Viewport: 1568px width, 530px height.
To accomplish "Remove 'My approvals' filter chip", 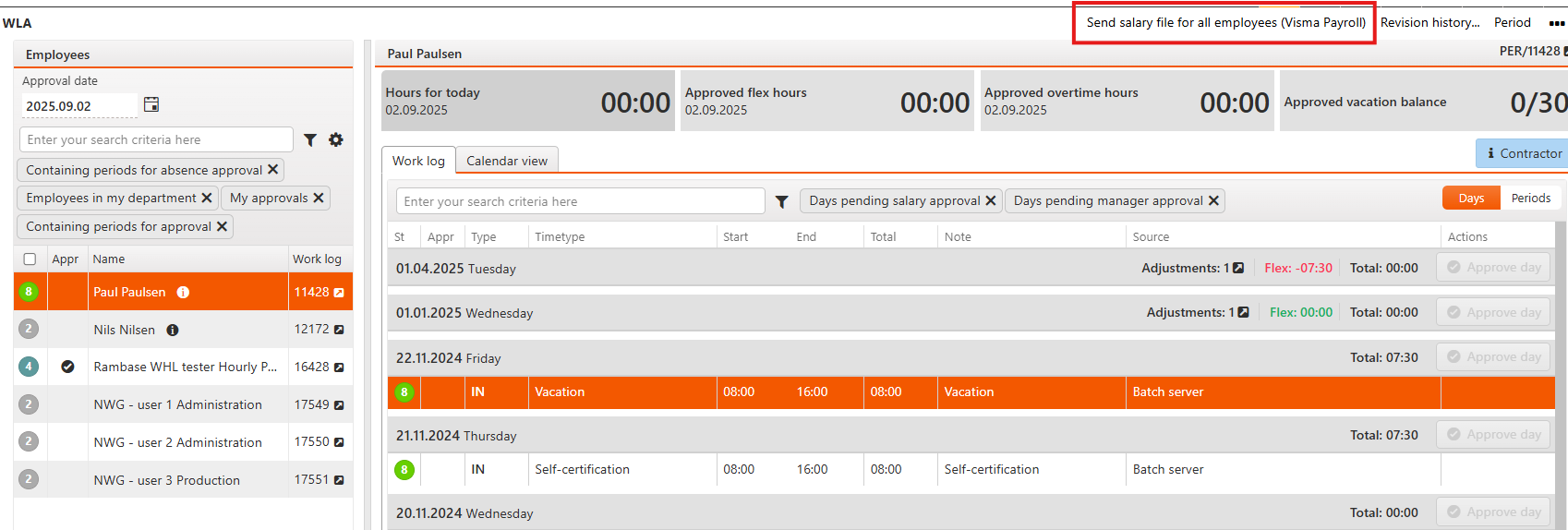I will point(319,198).
